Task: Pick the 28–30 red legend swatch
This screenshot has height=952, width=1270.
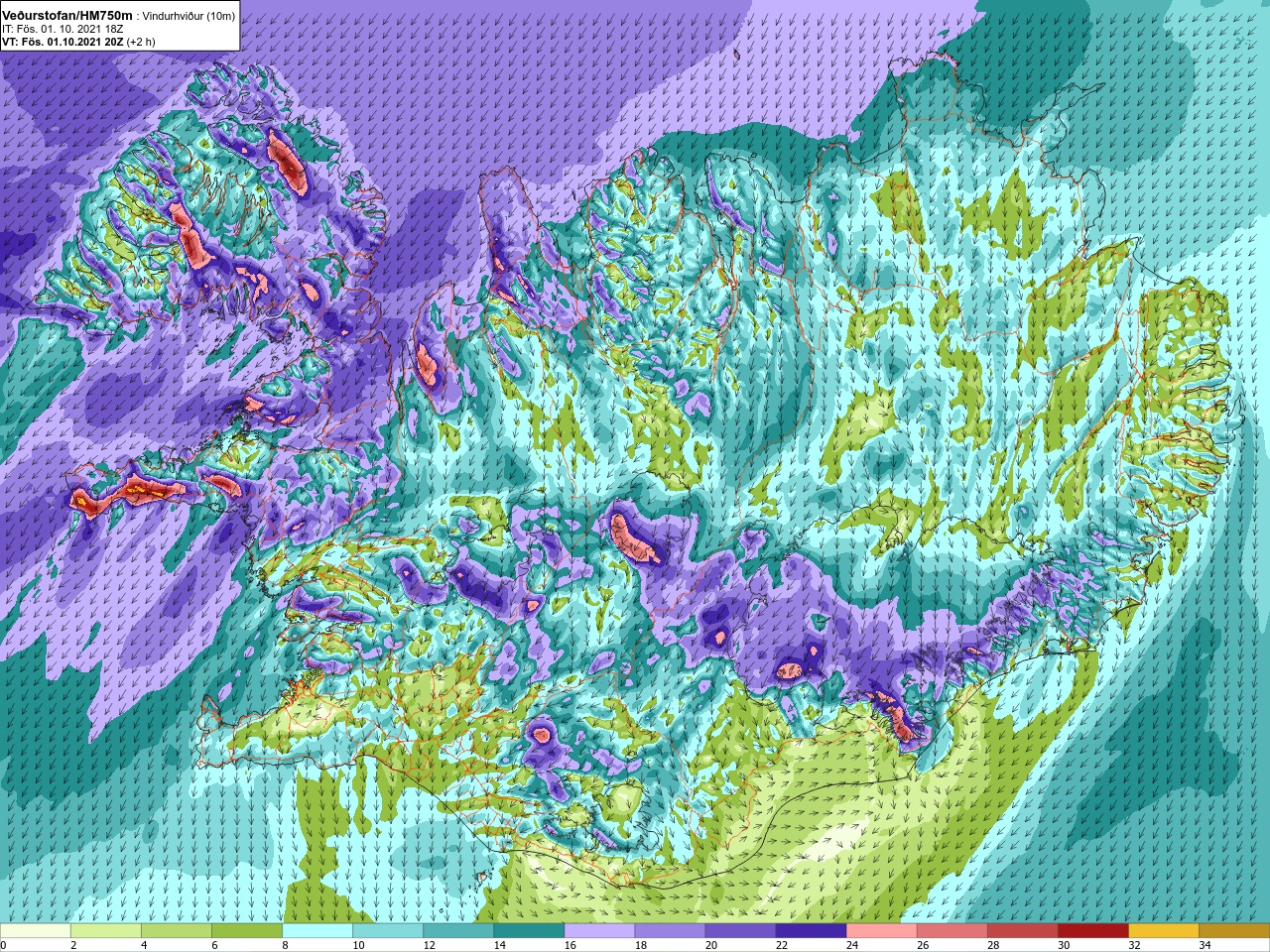Action: pyautogui.click(x=1022, y=931)
